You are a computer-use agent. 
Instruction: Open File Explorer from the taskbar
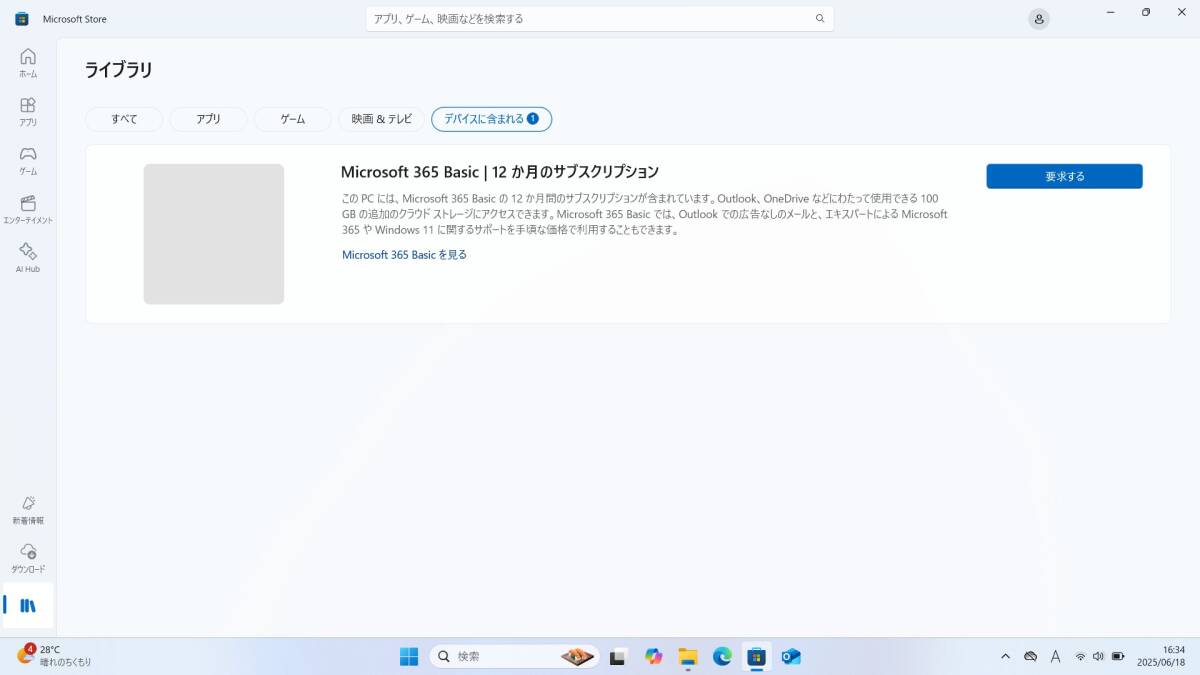point(688,656)
